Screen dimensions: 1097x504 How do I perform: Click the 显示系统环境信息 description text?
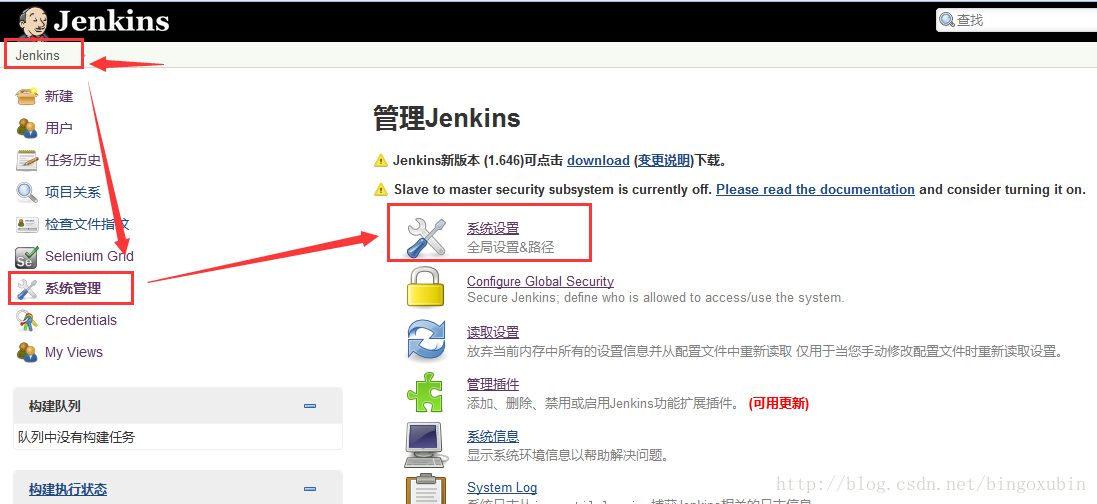567,456
